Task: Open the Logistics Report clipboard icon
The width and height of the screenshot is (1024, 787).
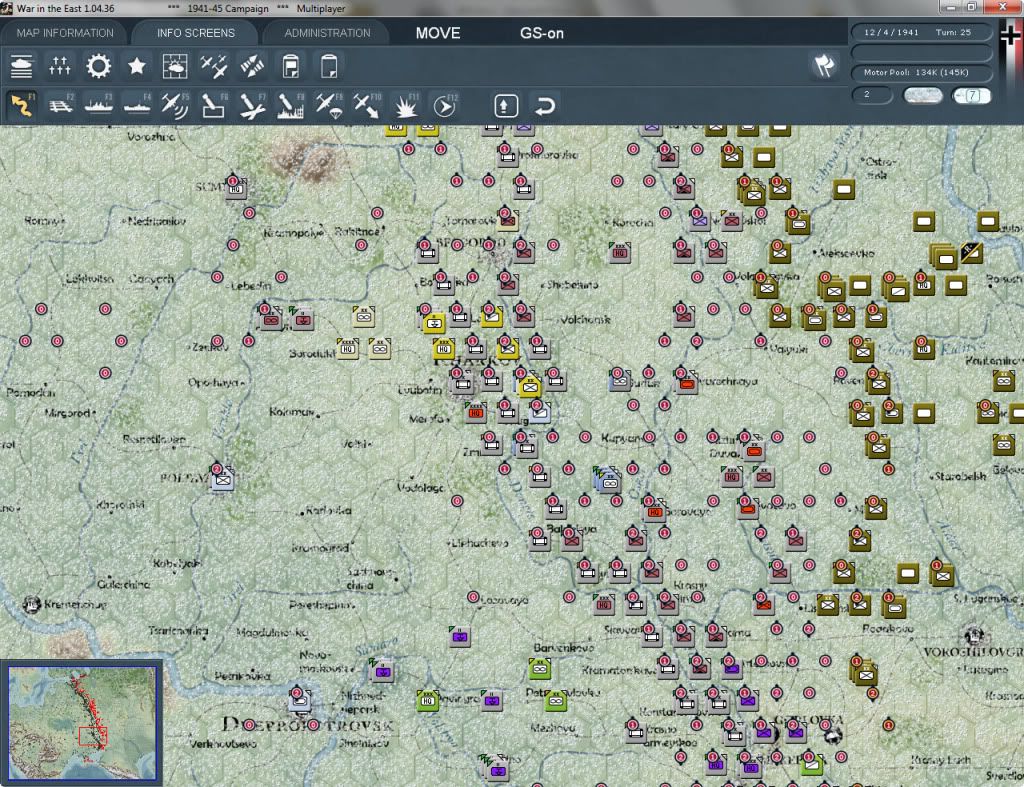Action: [291, 67]
